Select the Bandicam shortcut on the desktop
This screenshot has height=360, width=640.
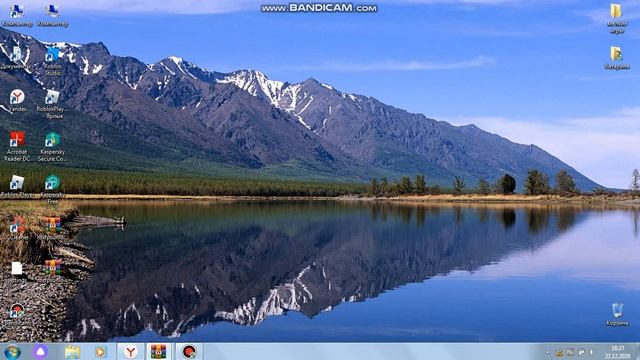coord(17,315)
